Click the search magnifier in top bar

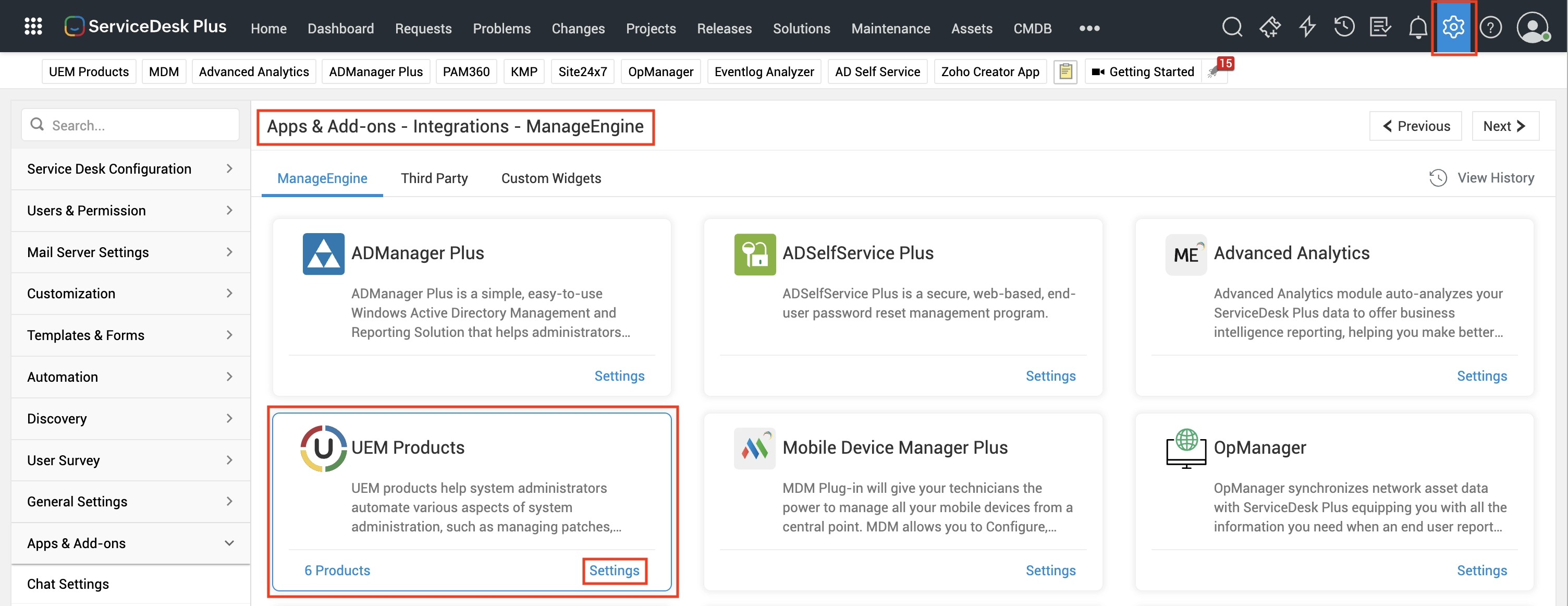(x=1232, y=27)
